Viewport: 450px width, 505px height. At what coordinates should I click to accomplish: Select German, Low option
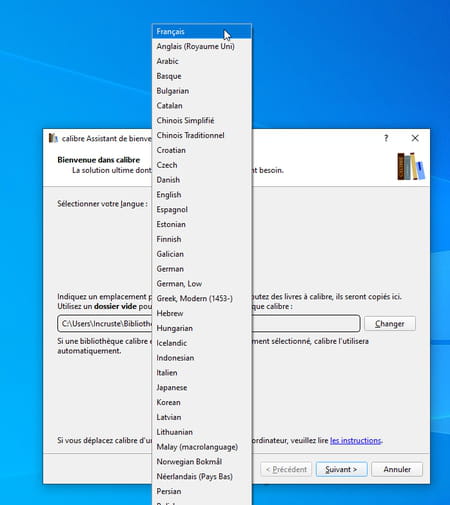pos(202,284)
